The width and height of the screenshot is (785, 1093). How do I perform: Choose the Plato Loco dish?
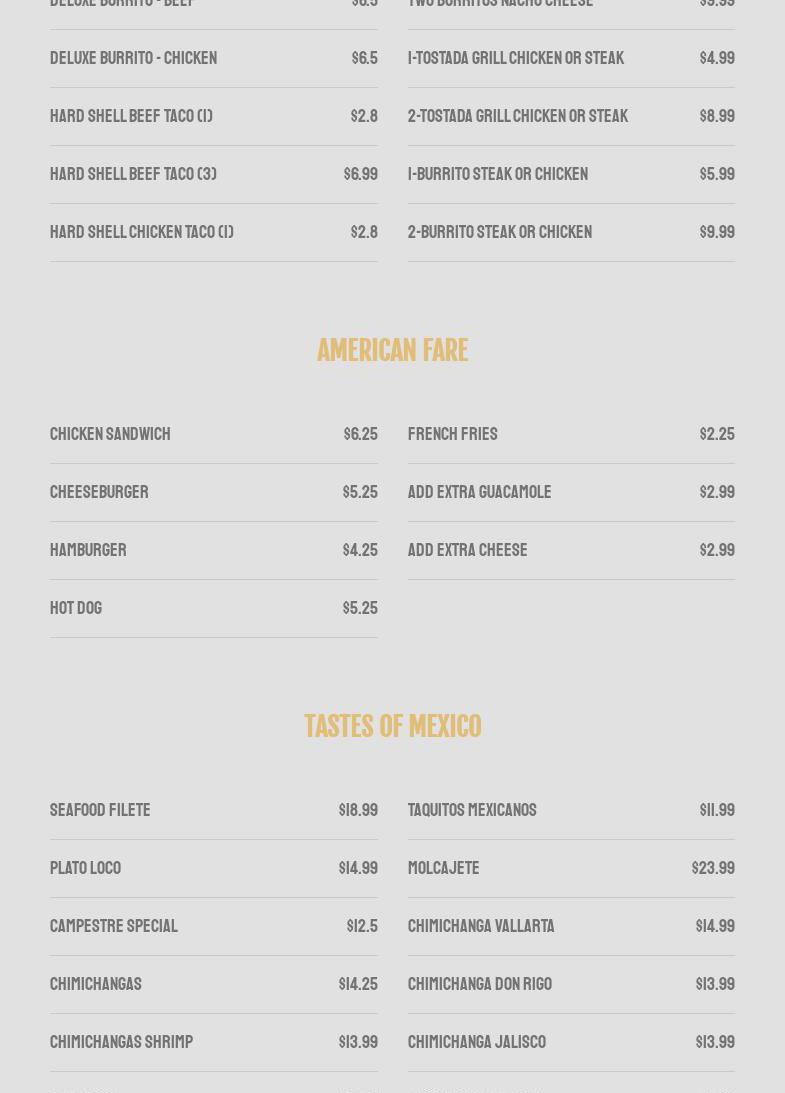click(85, 868)
